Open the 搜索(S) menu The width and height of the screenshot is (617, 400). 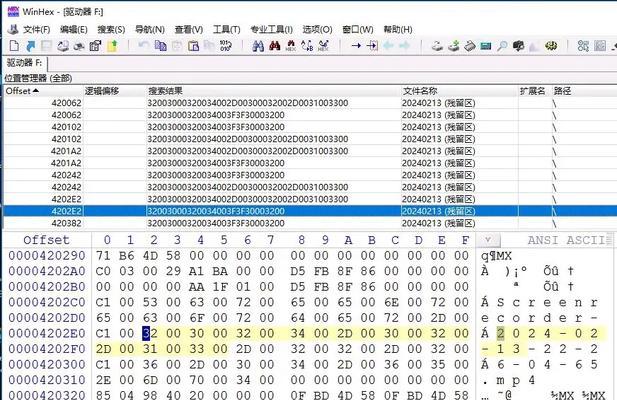click(111, 29)
